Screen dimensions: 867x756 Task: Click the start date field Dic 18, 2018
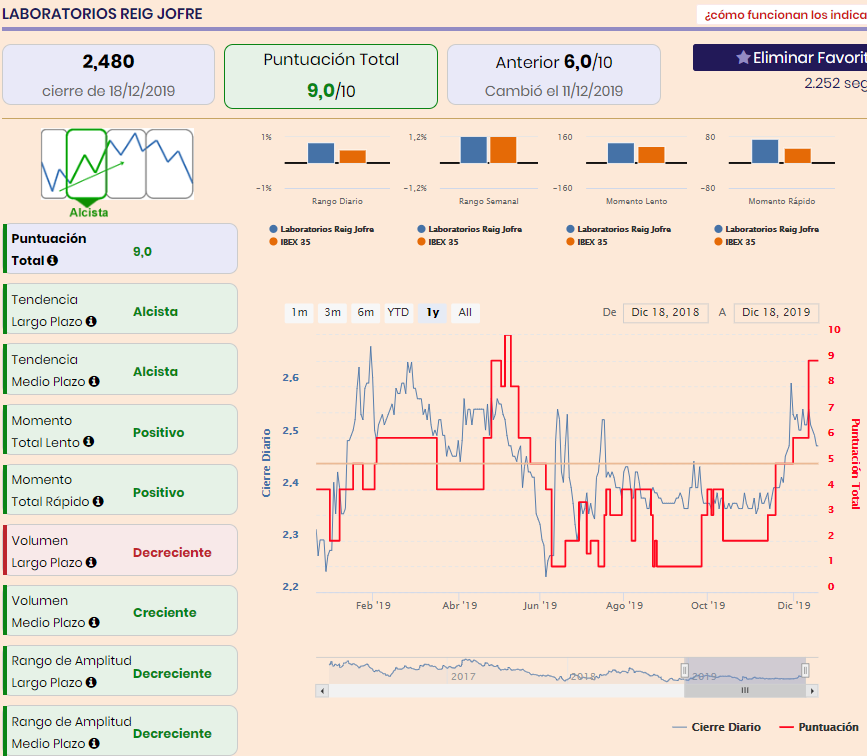(x=665, y=312)
